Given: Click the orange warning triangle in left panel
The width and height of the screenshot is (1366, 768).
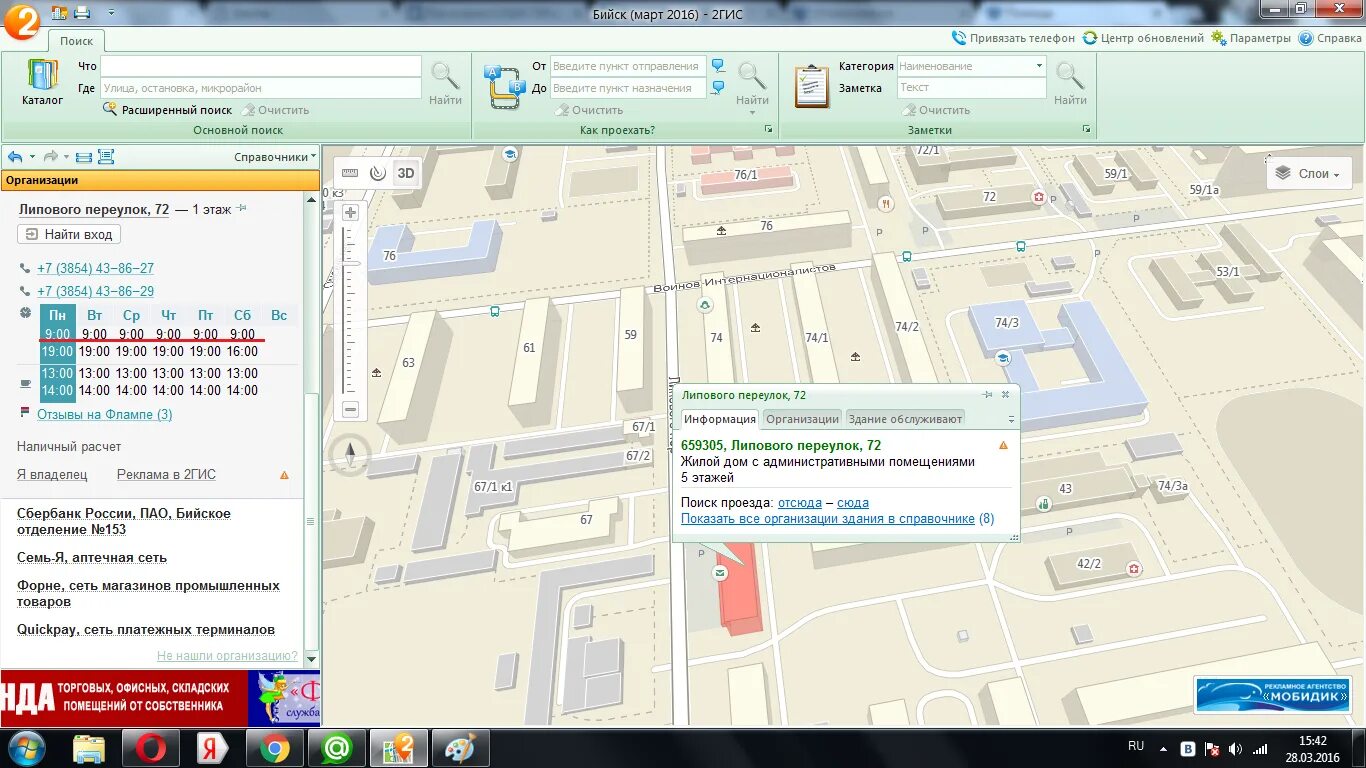Looking at the screenshot, I should click(284, 475).
